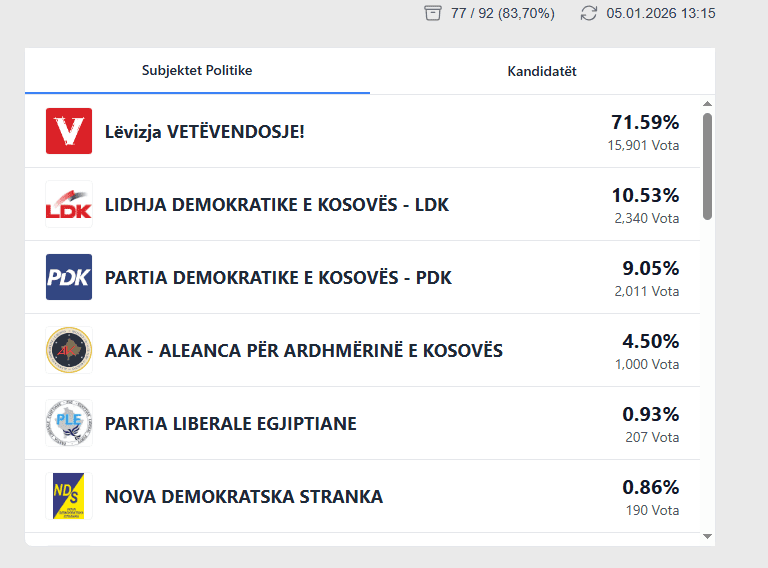
Task: Open AAK - ALEANCA PËR ARDHMËRINË E KOSOVËS
Action: (x=304, y=351)
